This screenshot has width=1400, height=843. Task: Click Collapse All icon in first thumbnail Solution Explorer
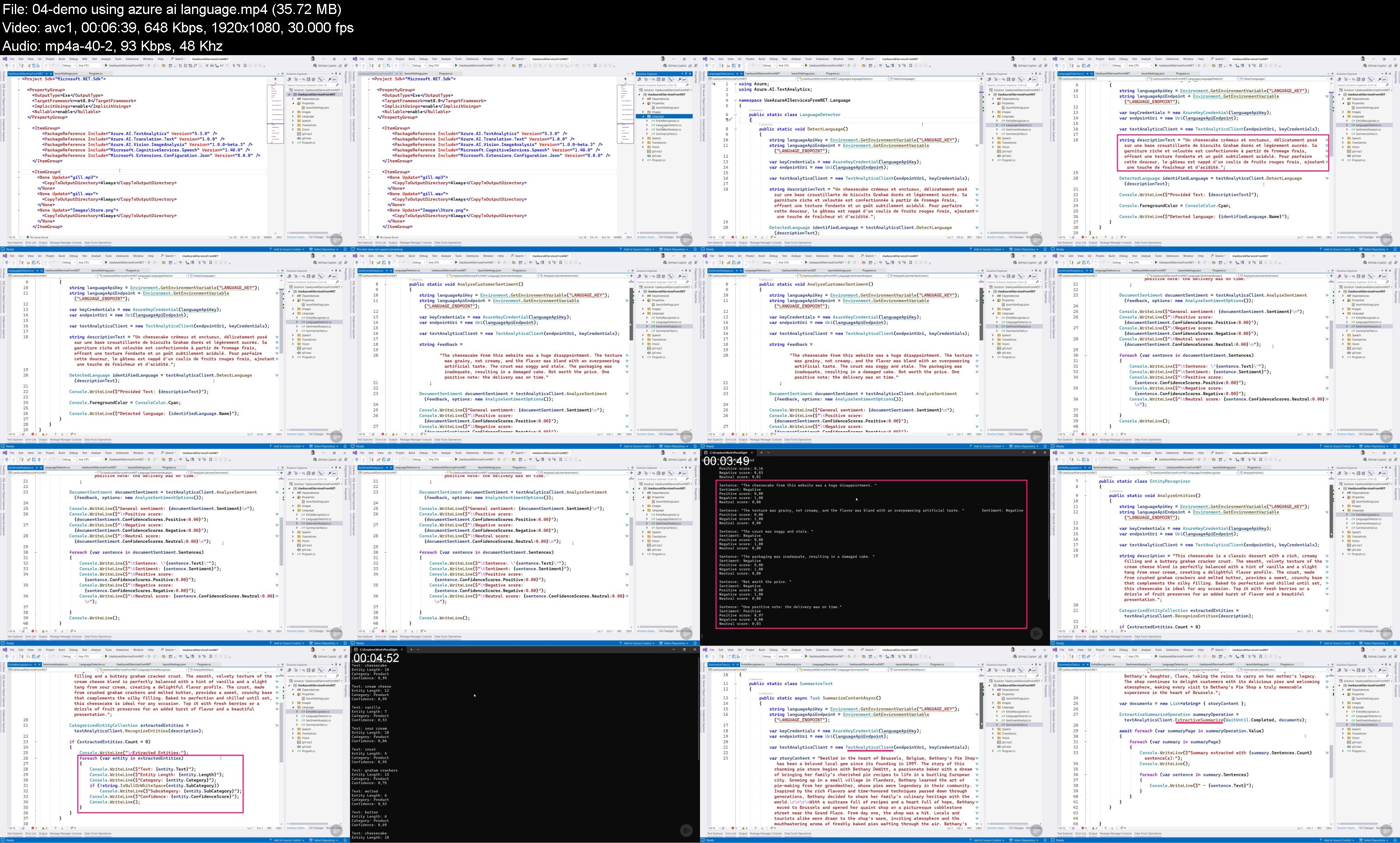pyautogui.click(x=309, y=80)
